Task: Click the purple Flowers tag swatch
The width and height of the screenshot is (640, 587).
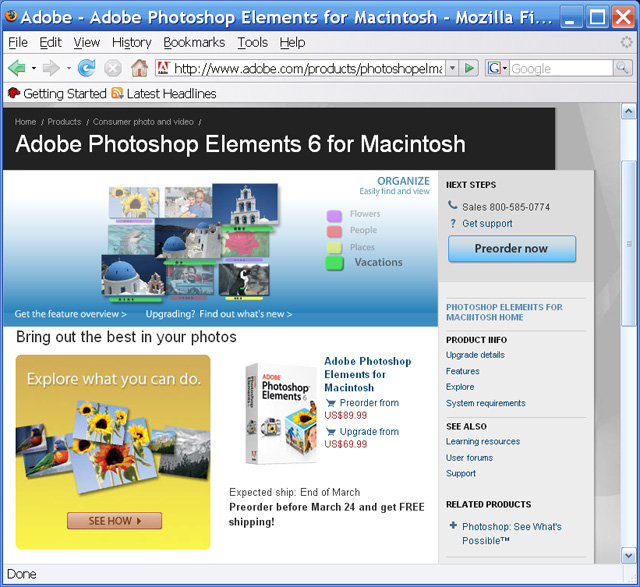Action: [x=334, y=215]
